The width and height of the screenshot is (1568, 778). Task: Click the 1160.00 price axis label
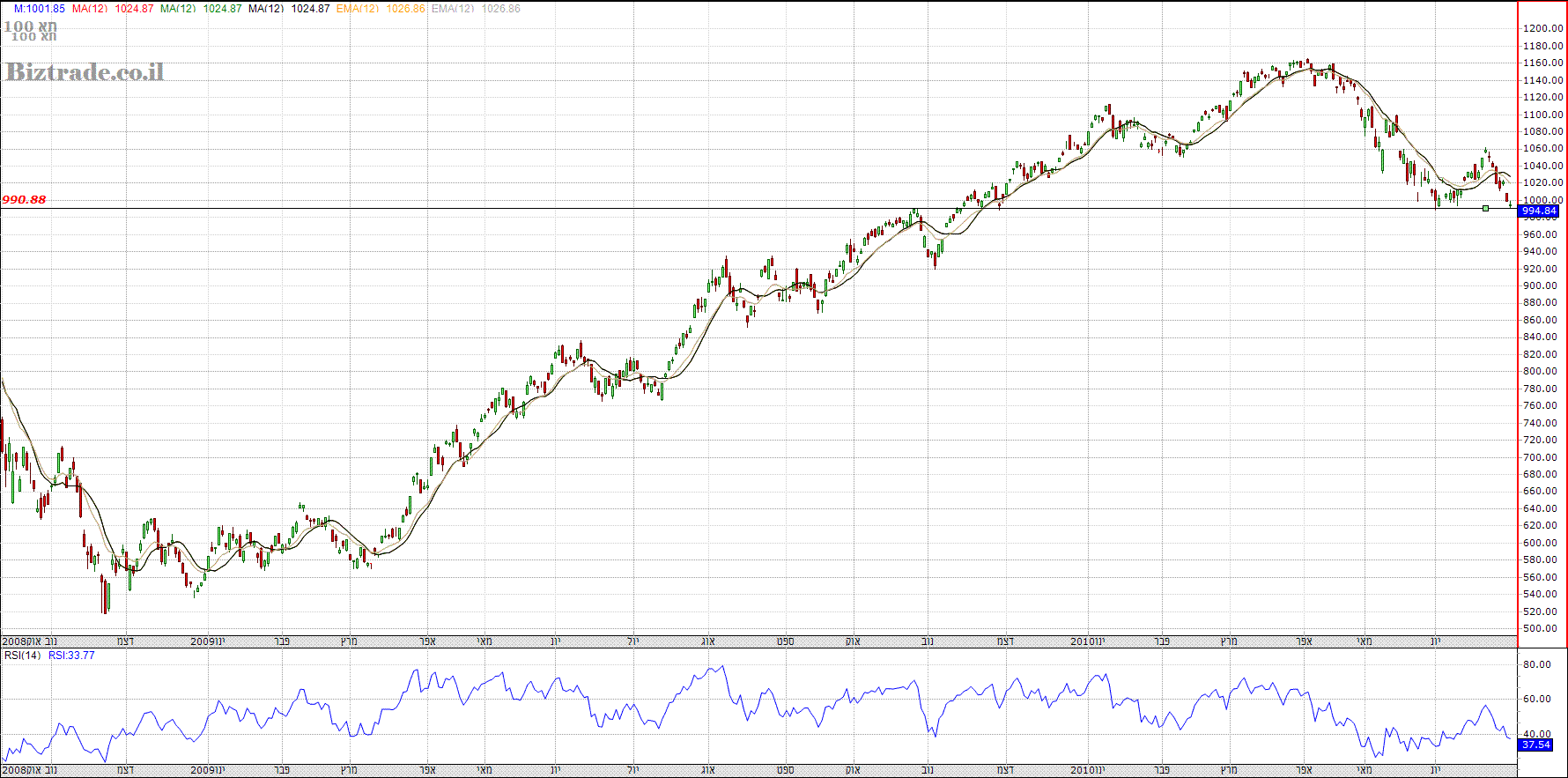[1543, 63]
